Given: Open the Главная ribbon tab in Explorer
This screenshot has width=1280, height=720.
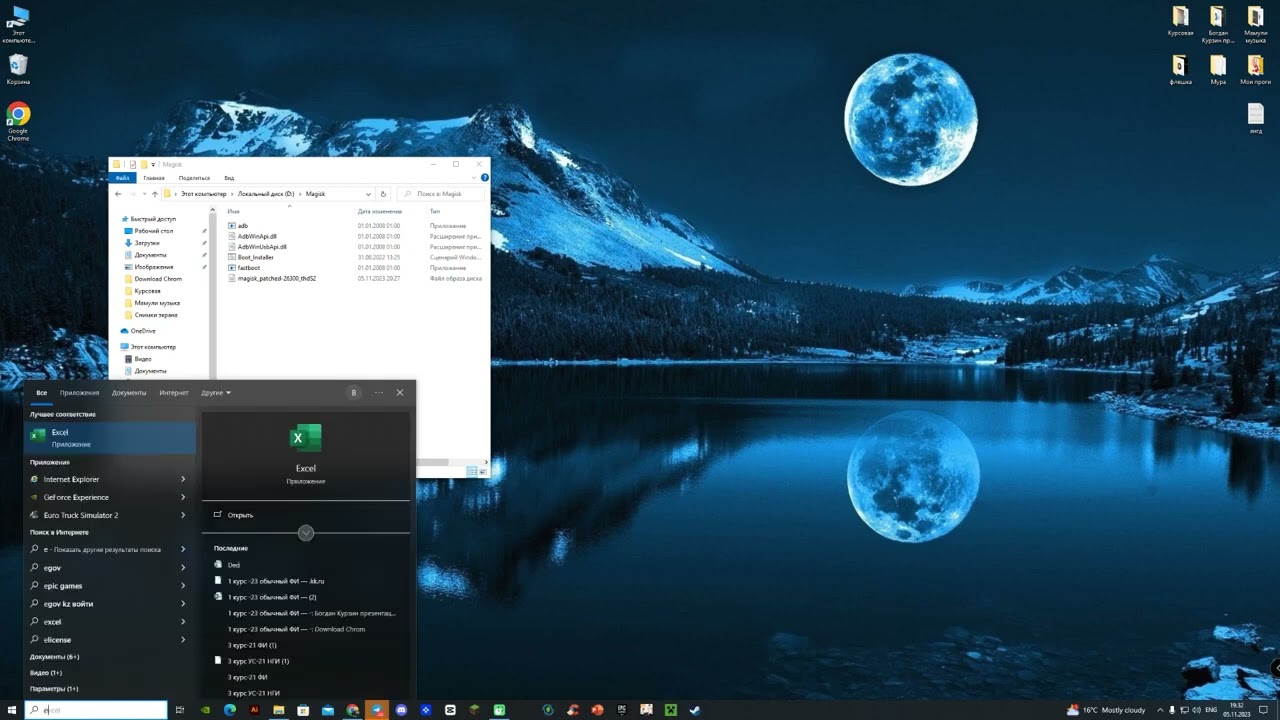Looking at the screenshot, I should [x=154, y=178].
